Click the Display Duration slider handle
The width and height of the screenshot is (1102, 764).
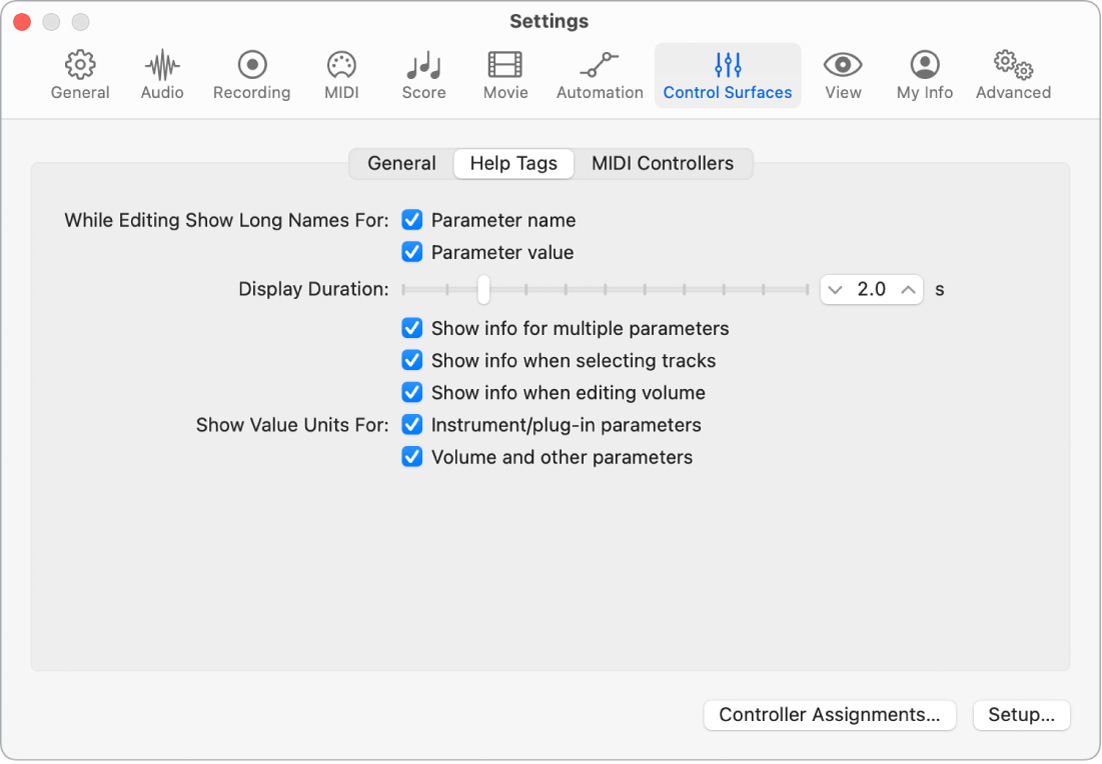click(x=484, y=290)
